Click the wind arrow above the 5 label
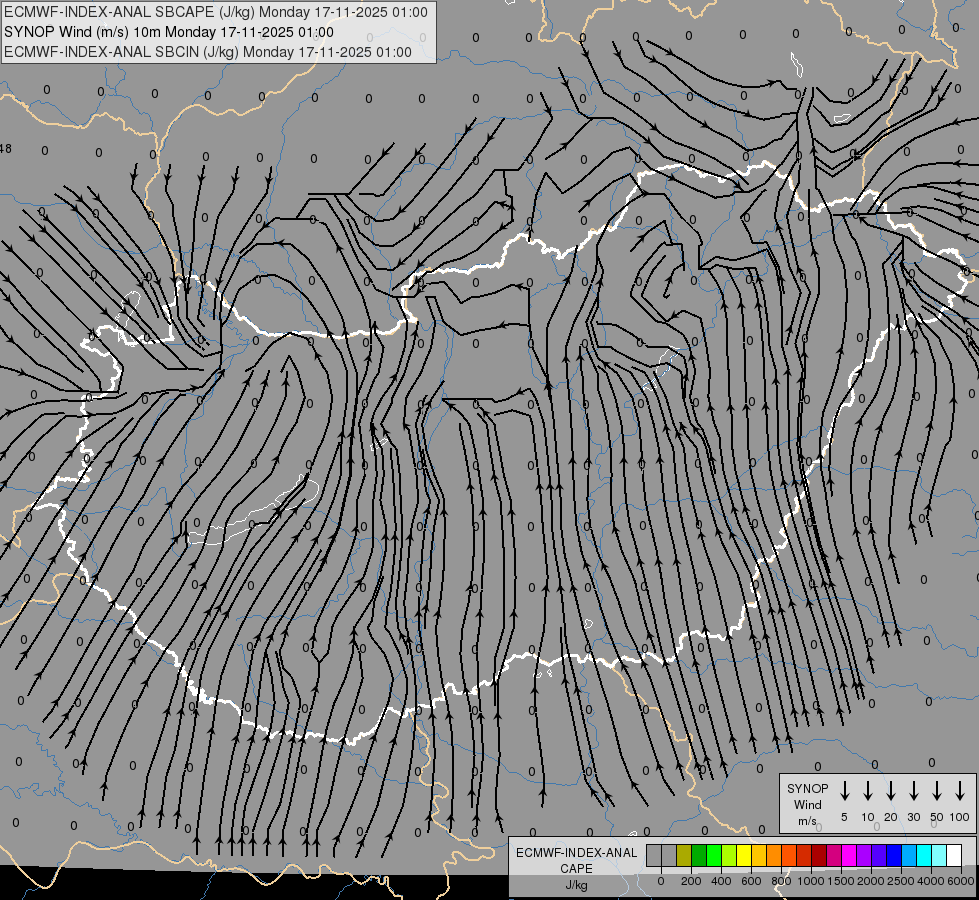979x900 pixels. coord(844,791)
